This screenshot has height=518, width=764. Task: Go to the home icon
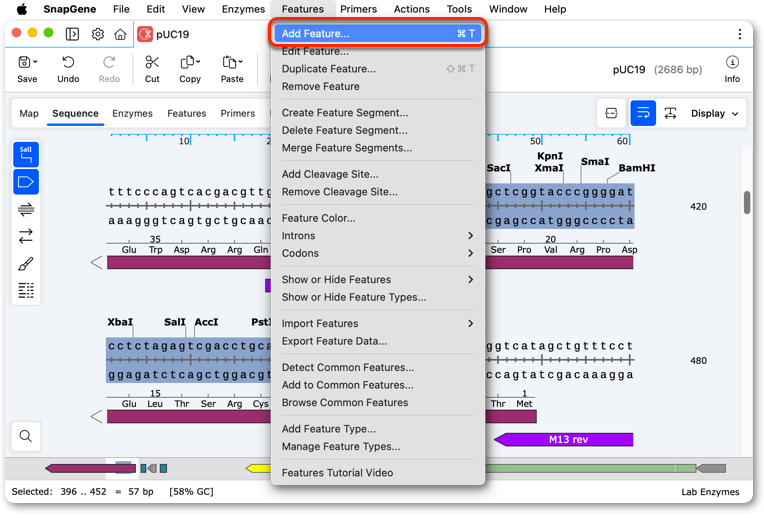click(x=120, y=34)
